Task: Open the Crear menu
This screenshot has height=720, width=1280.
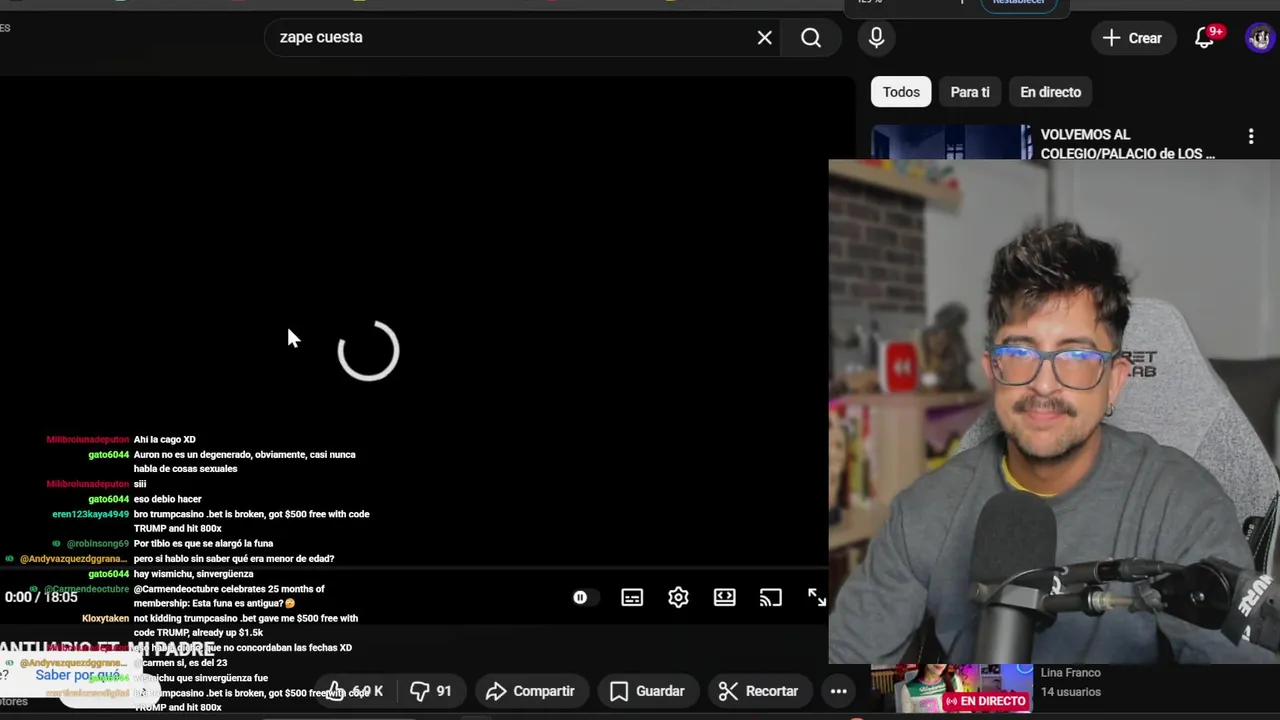Action: pyautogui.click(x=1133, y=38)
